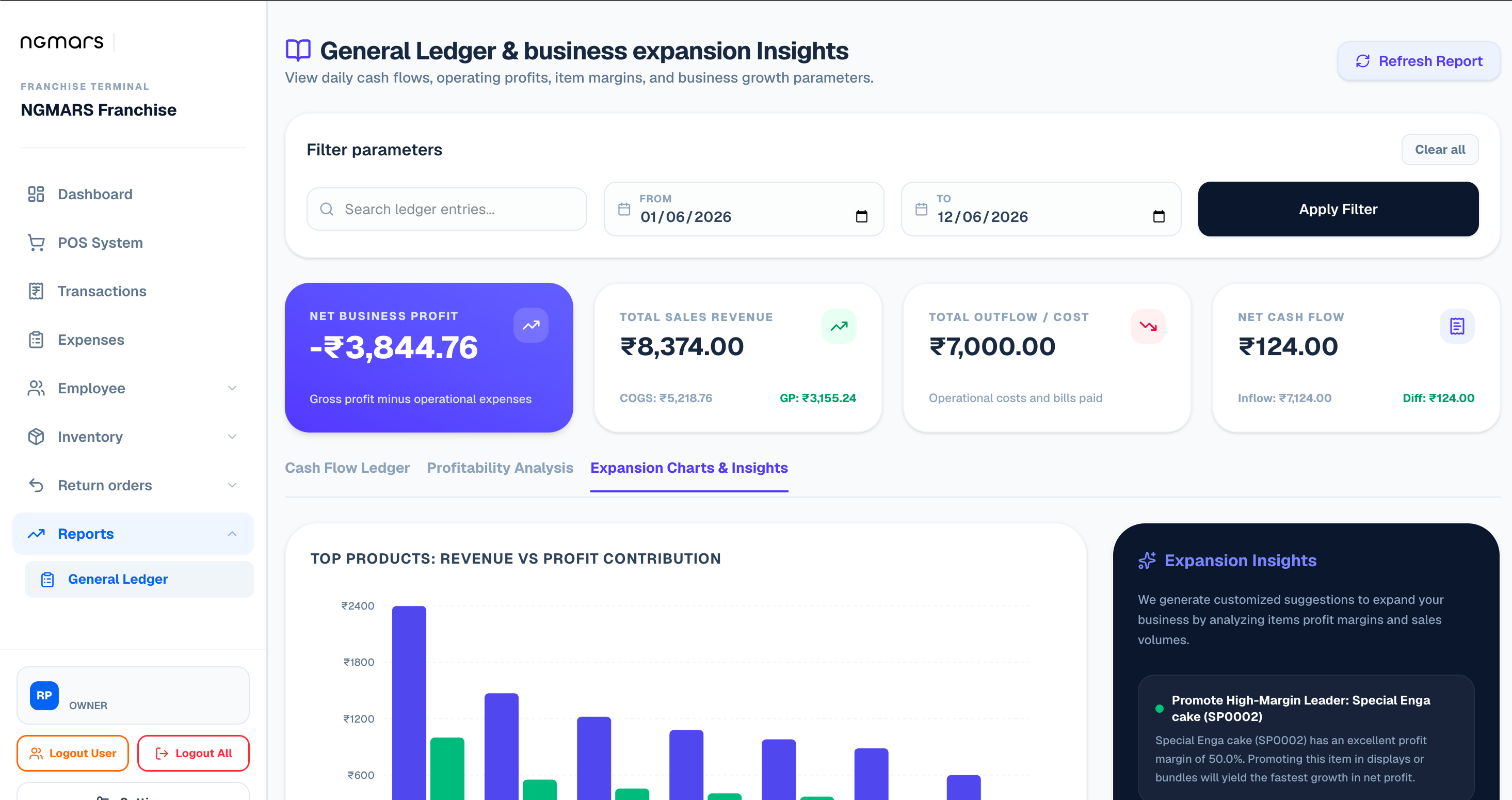Open the FROM date picker calendar
The height and width of the screenshot is (800, 1512).
[862, 217]
